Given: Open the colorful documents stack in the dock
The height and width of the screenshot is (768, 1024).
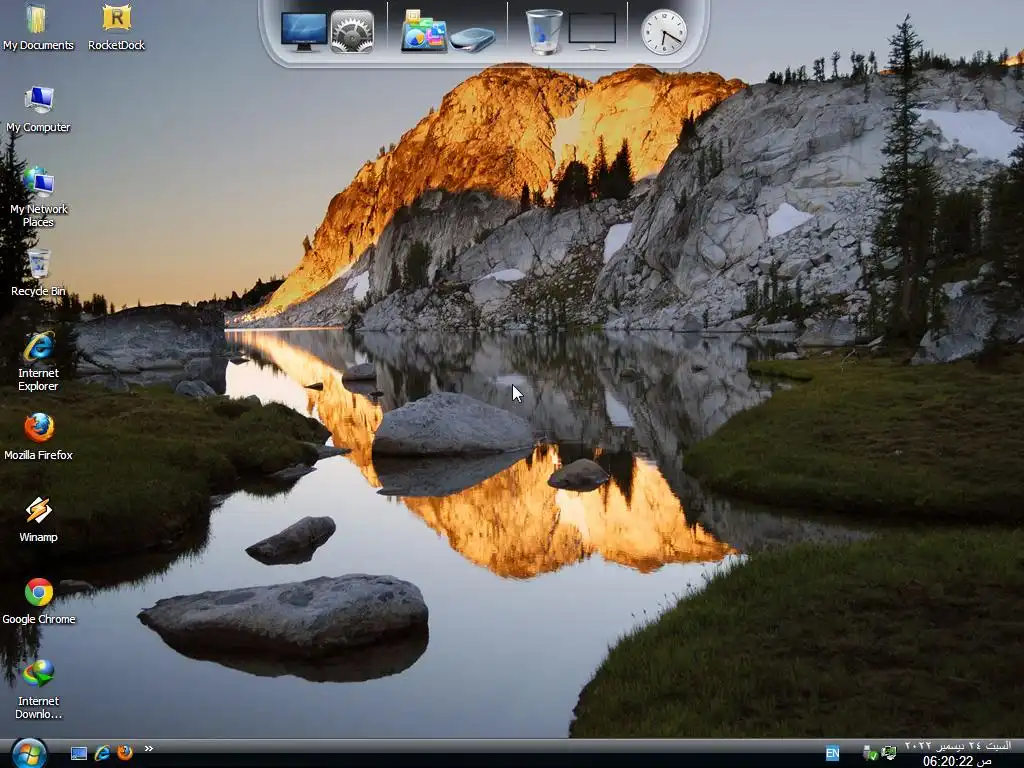Looking at the screenshot, I should [424, 31].
